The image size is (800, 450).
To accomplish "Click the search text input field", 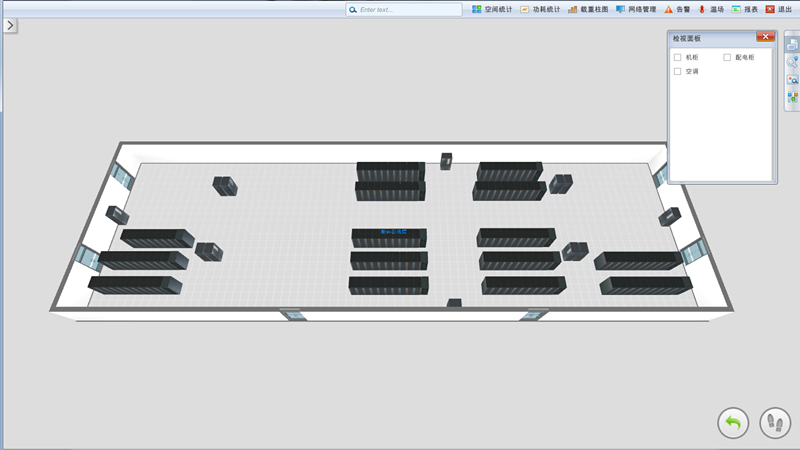I will pyautogui.click(x=405, y=9).
